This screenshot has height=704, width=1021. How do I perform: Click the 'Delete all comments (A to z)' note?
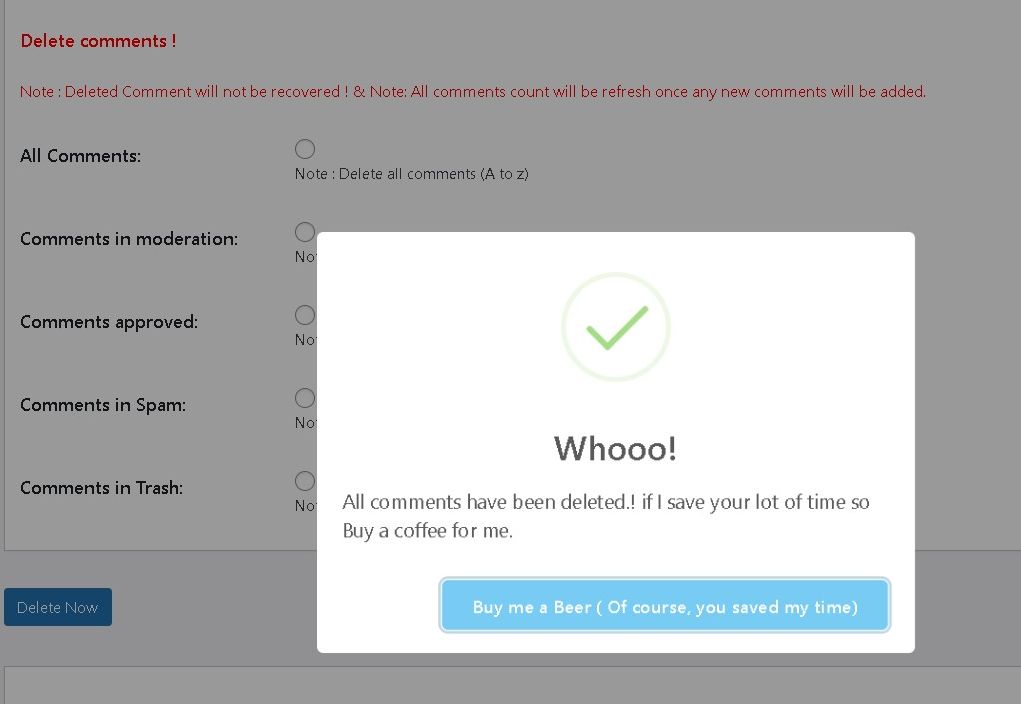tap(411, 174)
